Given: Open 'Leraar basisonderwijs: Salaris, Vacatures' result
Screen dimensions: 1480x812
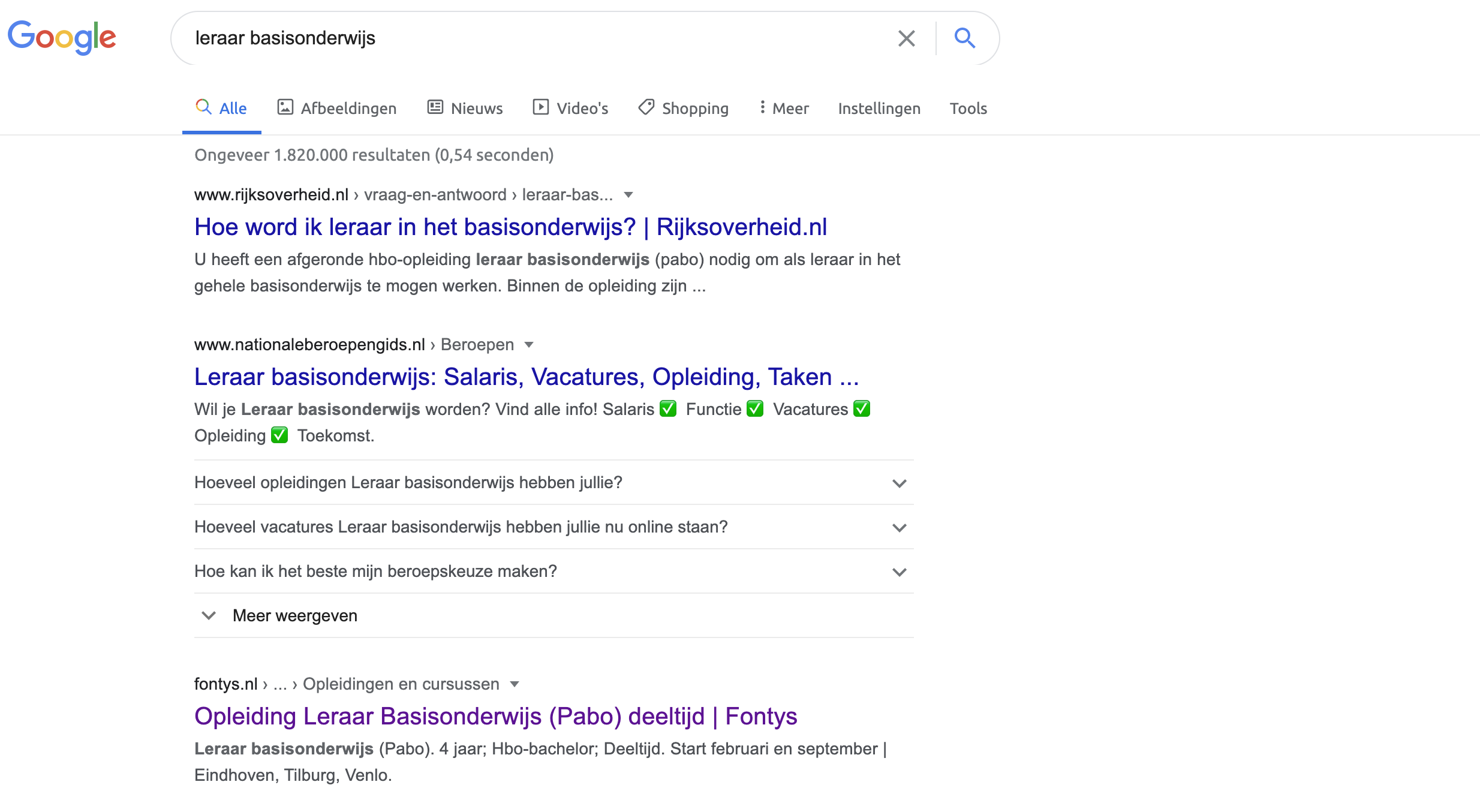Looking at the screenshot, I should click(527, 377).
